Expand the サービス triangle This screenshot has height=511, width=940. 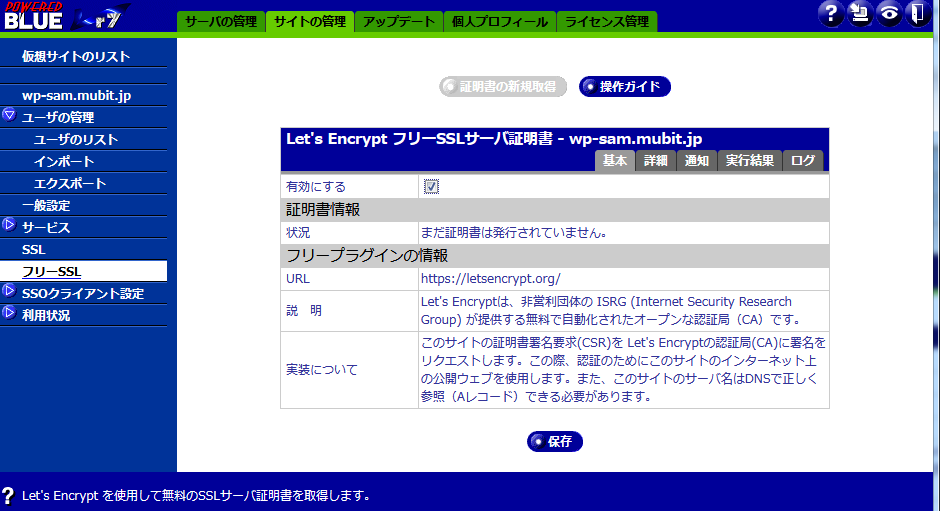coord(9,225)
